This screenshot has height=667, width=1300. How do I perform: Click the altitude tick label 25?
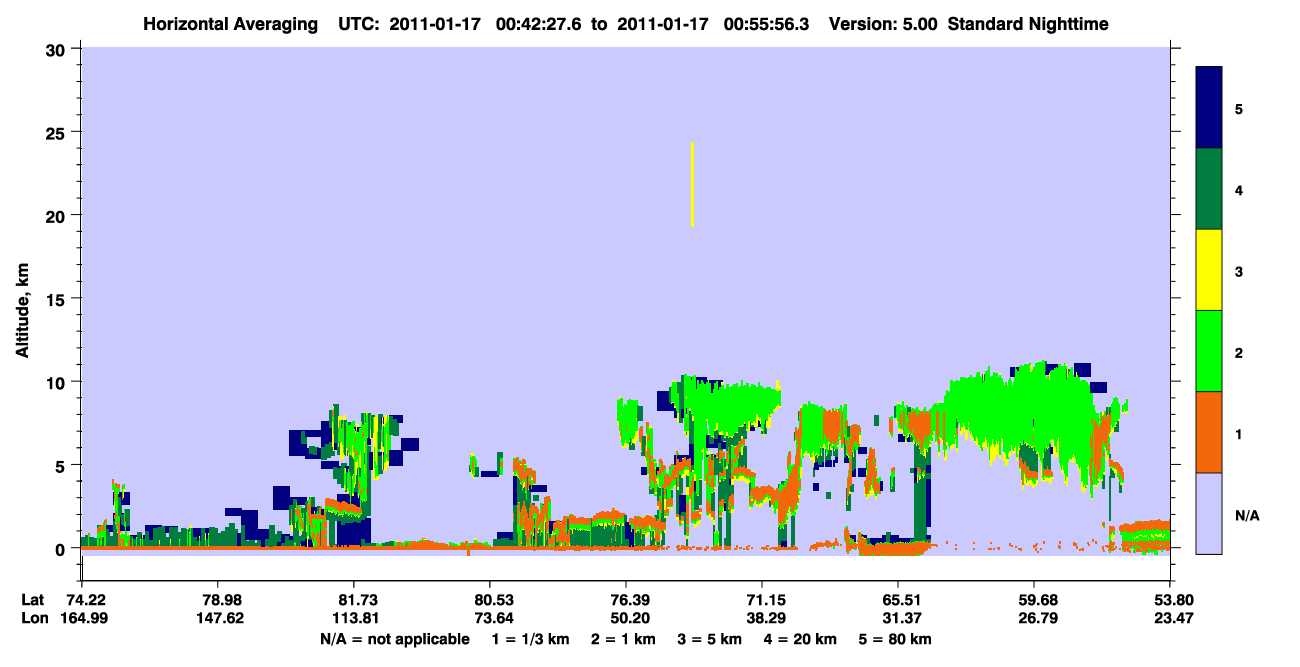tap(57, 132)
